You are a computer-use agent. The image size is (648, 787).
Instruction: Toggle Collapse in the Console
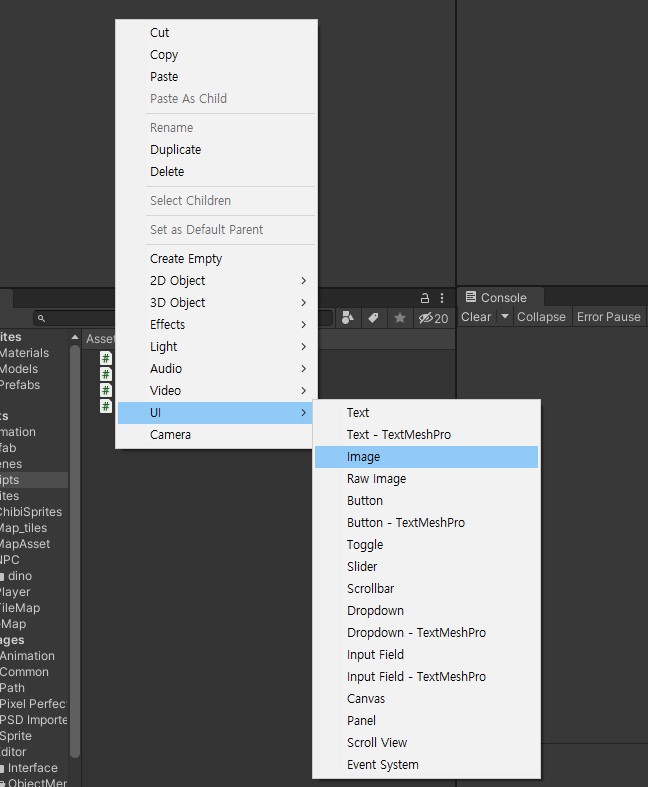point(541,317)
